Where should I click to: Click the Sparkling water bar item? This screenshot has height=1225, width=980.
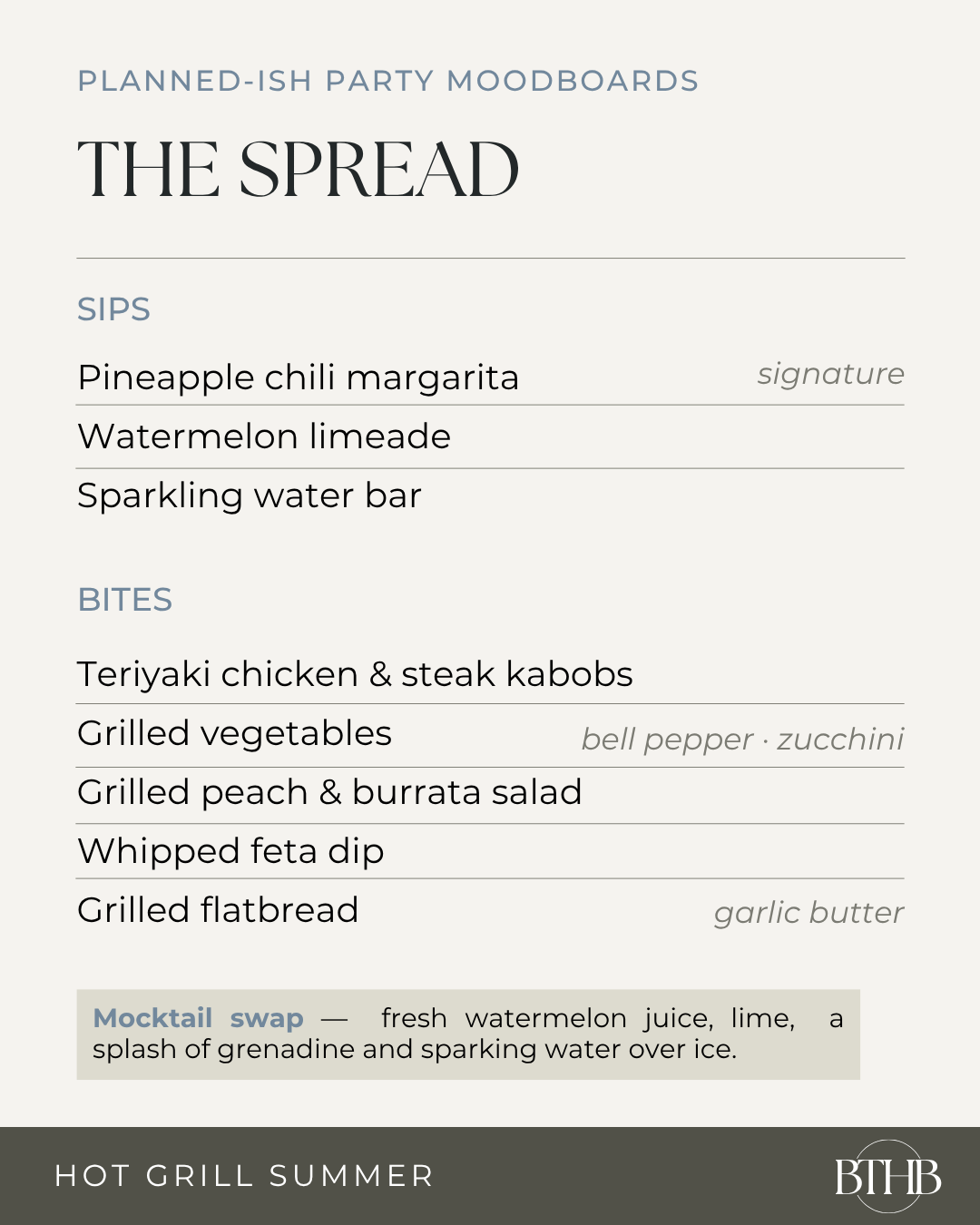tap(250, 496)
